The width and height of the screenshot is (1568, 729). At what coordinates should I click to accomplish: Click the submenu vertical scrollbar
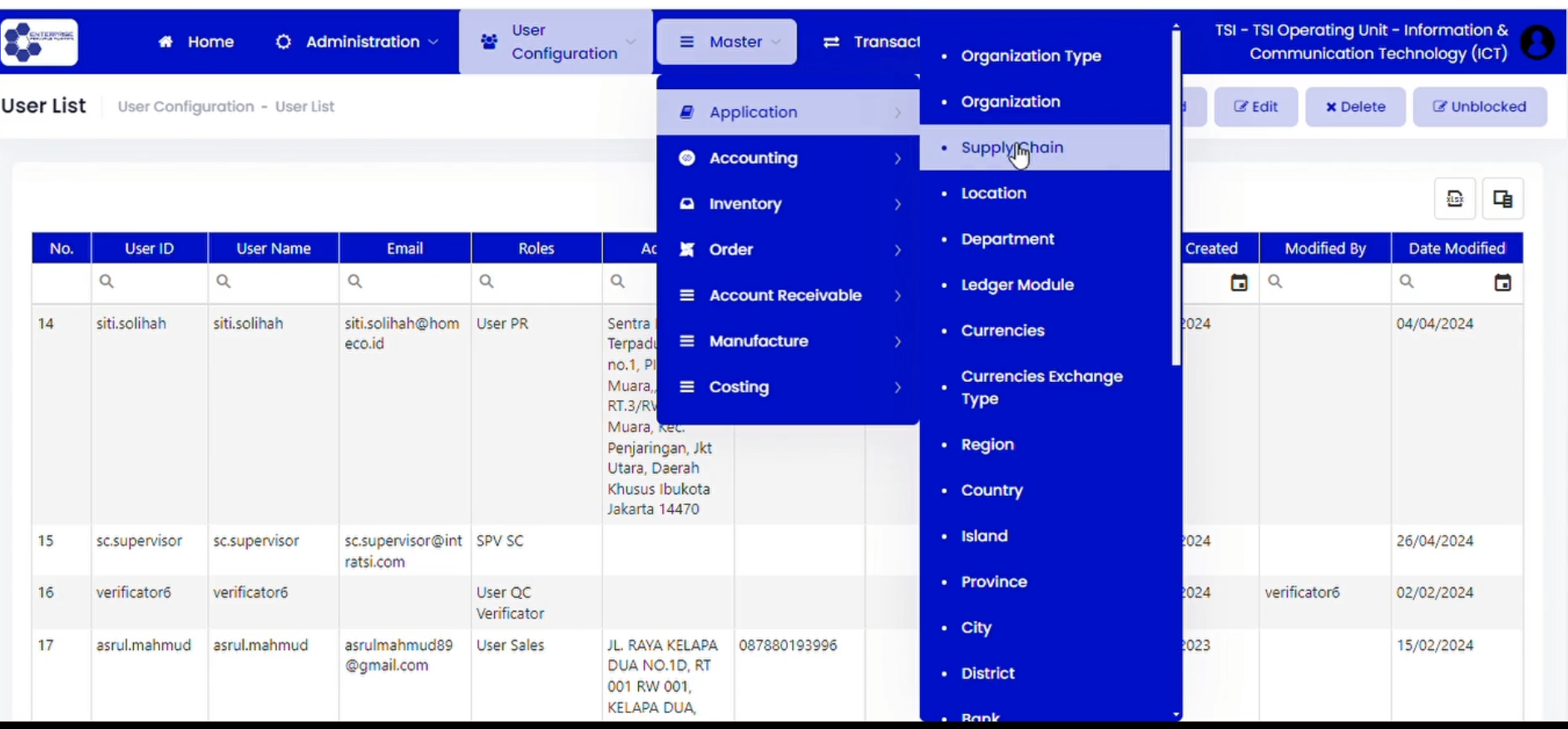[1176, 198]
